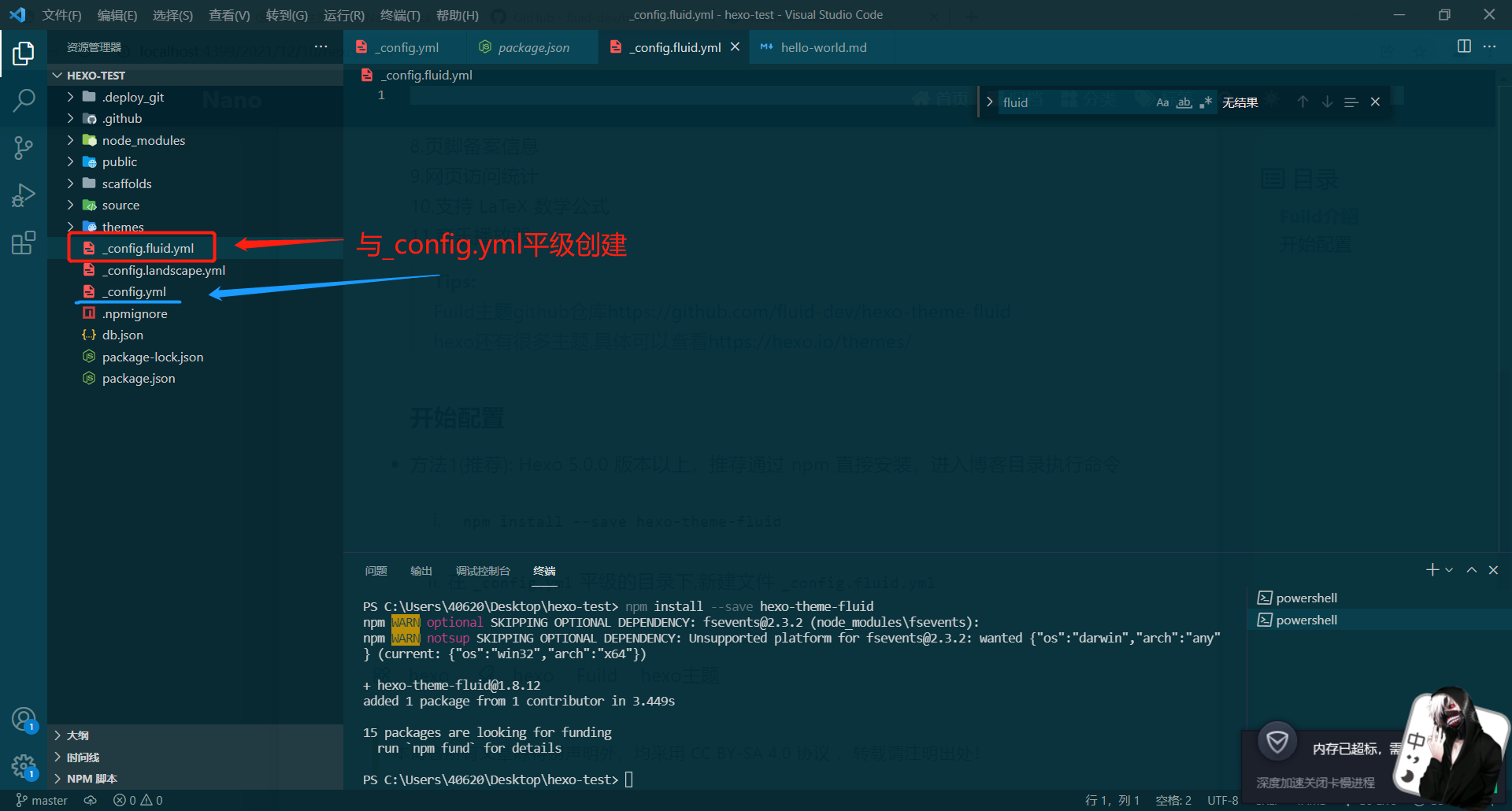Toggle Find in Selection
This screenshot has height=811, width=1512.
tap(1351, 102)
